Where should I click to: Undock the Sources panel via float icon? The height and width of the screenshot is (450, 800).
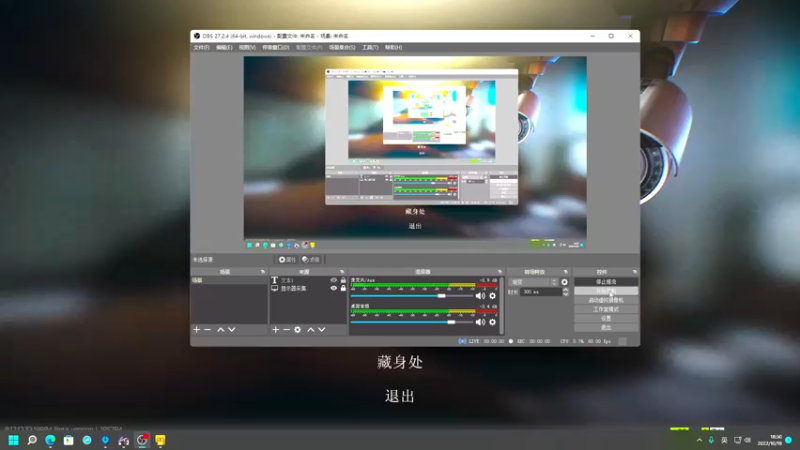342,272
